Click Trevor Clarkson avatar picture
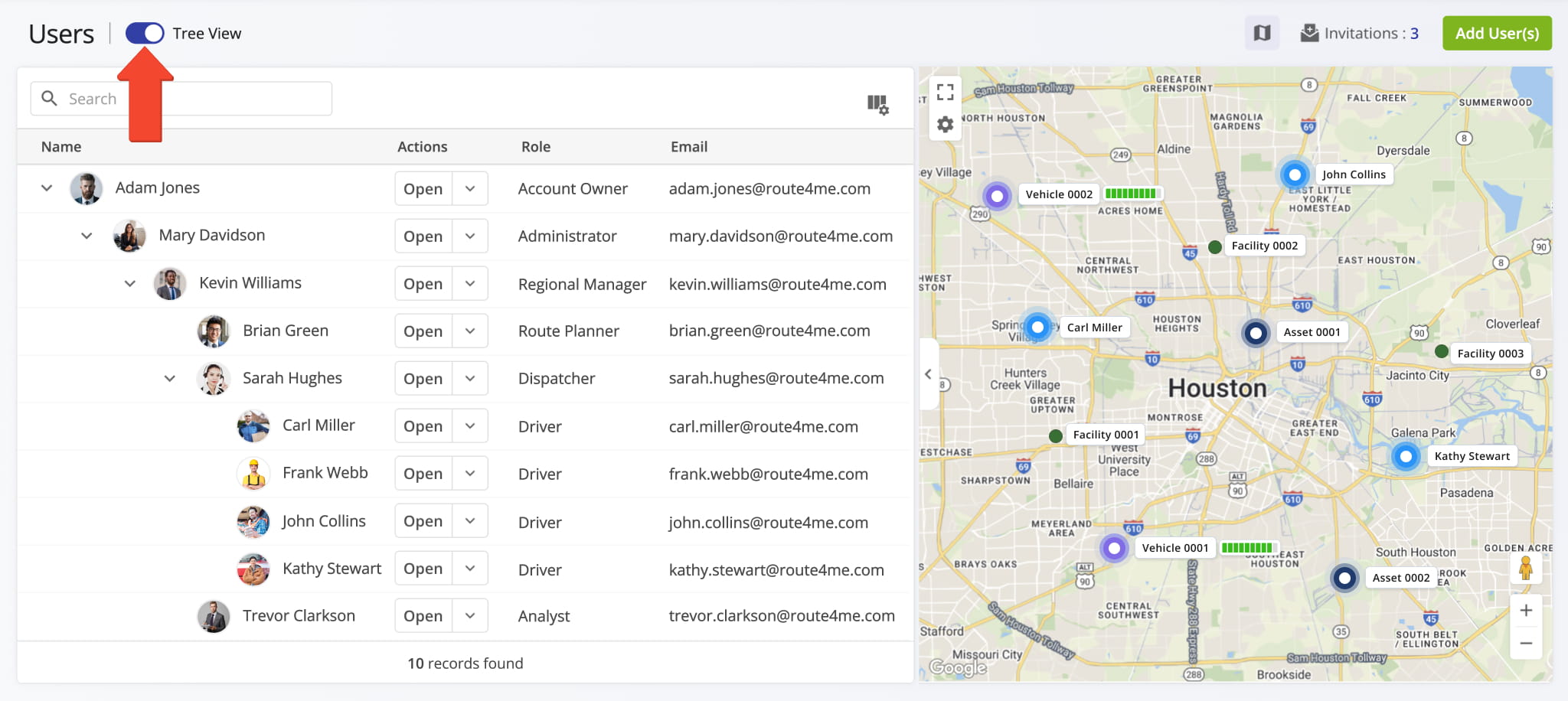This screenshot has height=701, width=1568. coord(214,616)
